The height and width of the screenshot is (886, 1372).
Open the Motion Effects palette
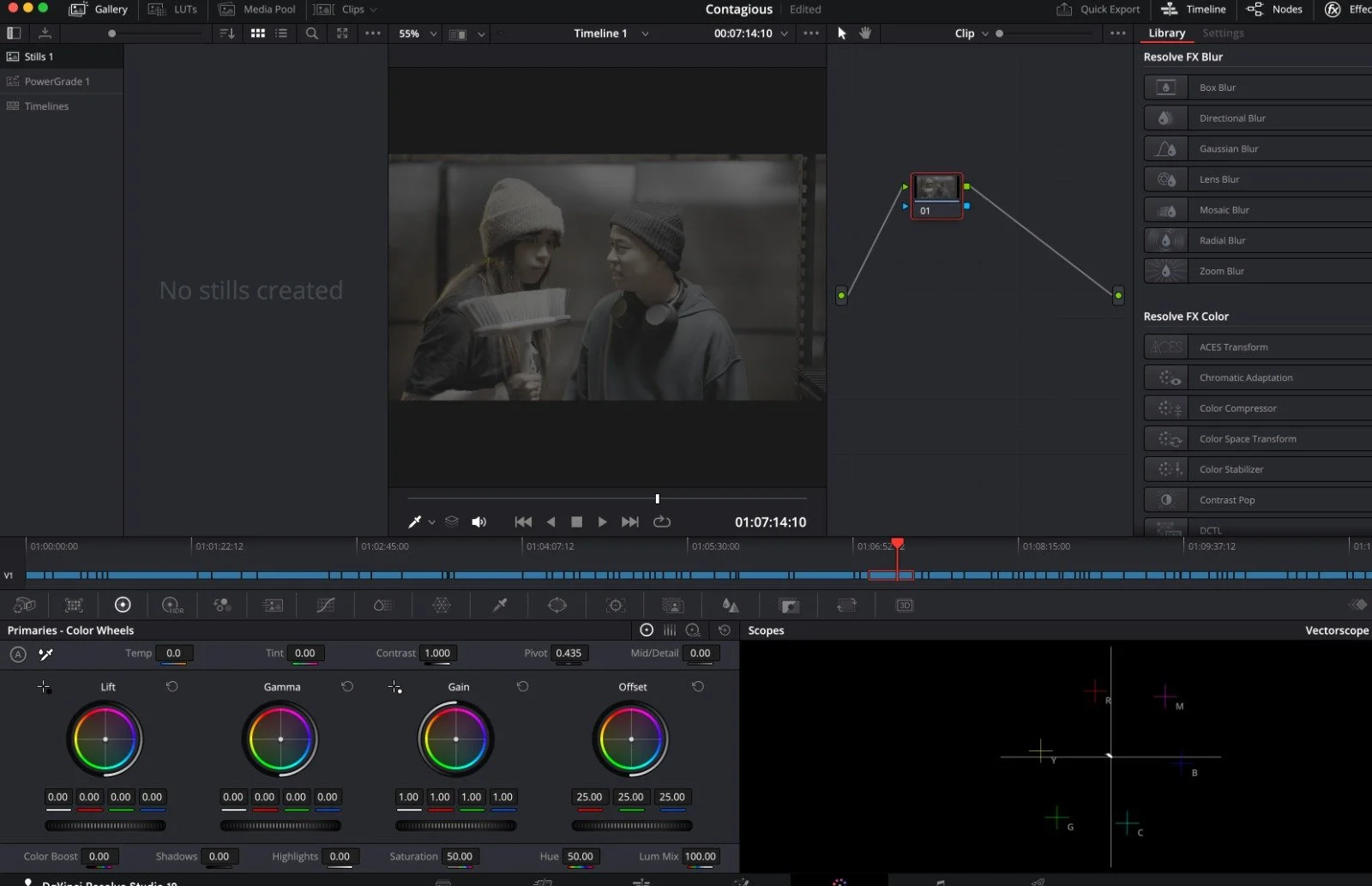[x=273, y=606]
